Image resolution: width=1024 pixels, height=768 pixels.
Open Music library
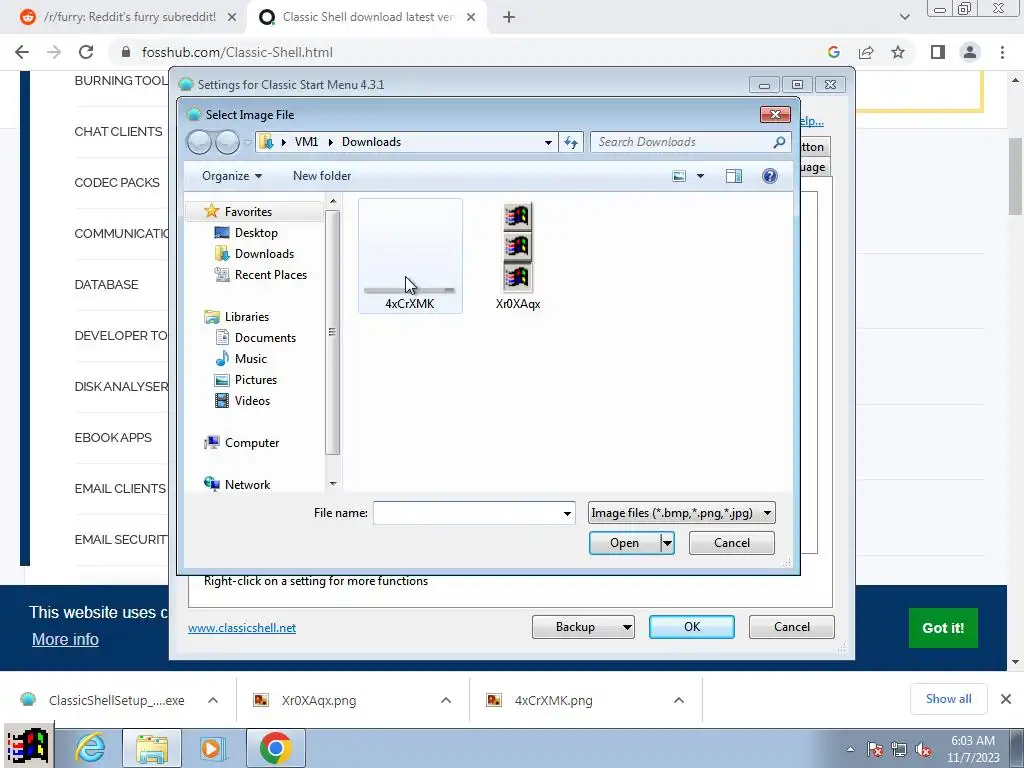[250, 359]
